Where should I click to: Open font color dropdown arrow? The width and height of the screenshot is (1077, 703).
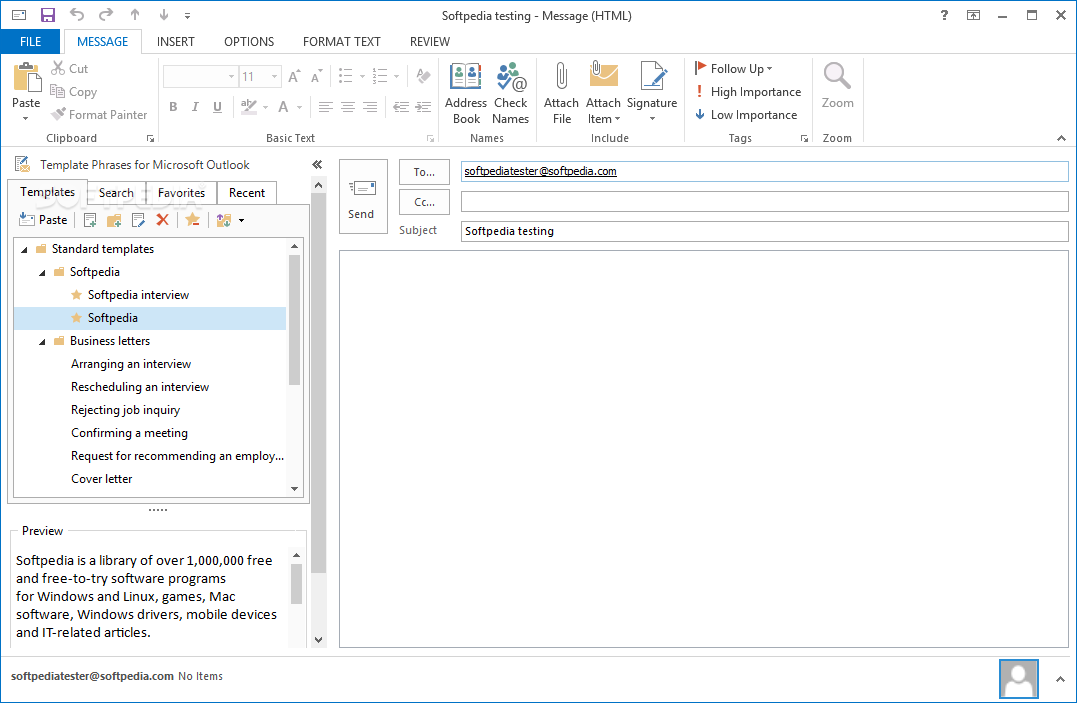(x=299, y=107)
